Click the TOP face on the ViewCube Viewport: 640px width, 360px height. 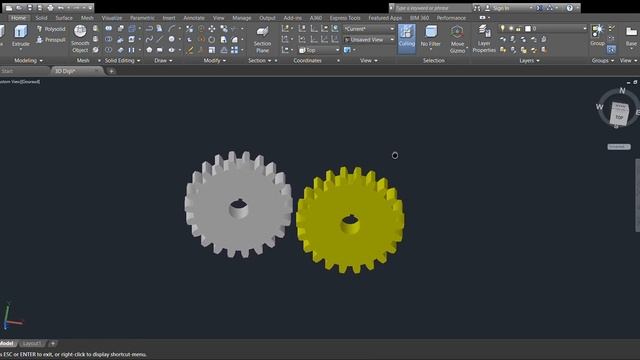tap(619, 117)
